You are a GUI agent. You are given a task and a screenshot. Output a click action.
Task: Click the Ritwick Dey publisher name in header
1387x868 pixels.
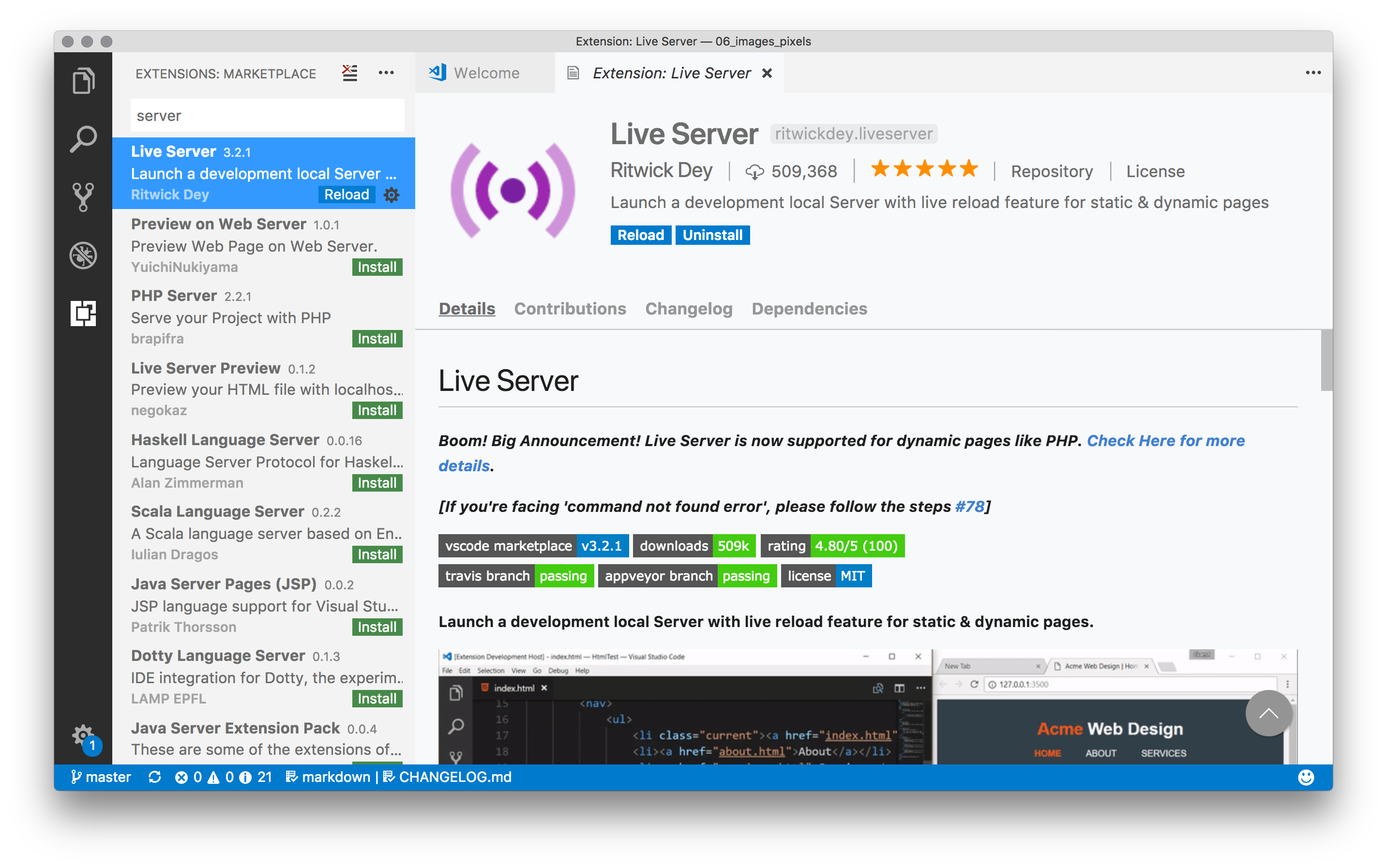(x=661, y=170)
